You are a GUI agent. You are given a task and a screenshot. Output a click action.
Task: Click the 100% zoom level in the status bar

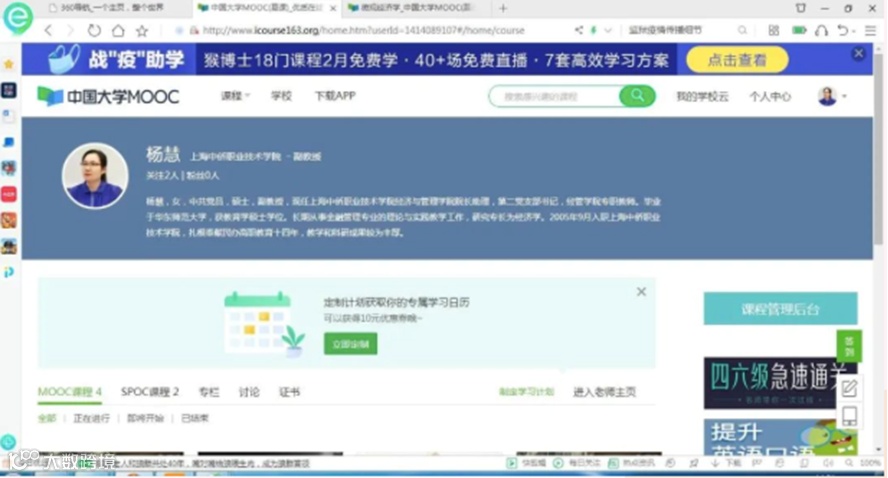point(870,463)
